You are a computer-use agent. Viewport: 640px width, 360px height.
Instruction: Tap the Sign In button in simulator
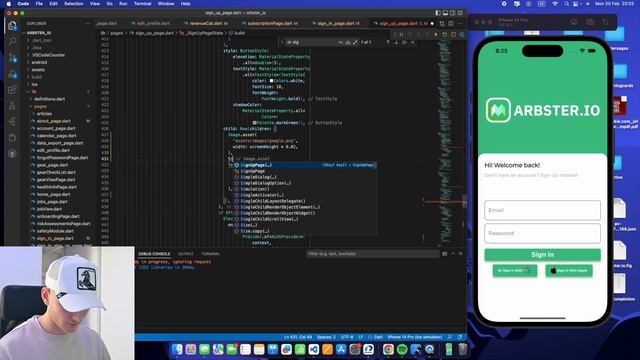(x=542, y=255)
